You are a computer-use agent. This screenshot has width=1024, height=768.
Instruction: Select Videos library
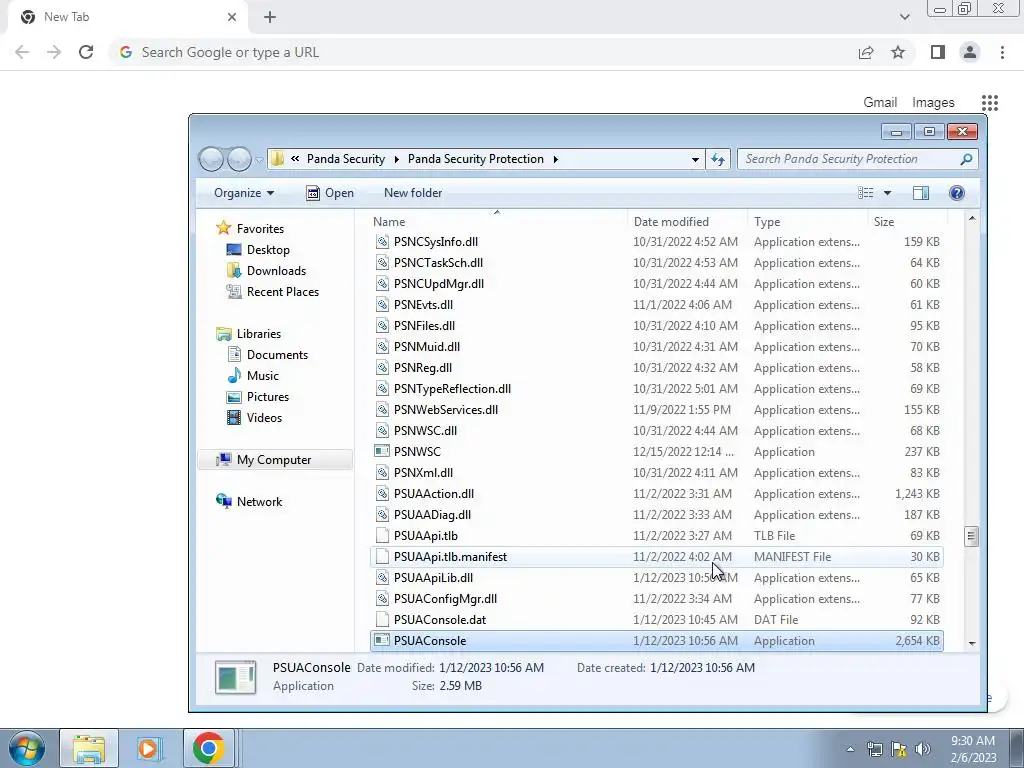click(264, 418)
